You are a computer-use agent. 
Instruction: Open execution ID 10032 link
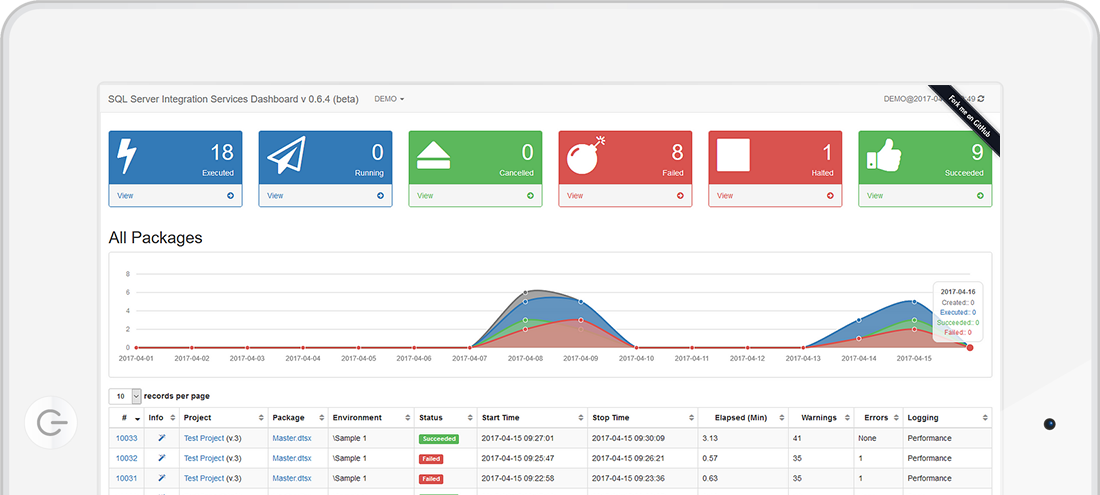point(126,458)
